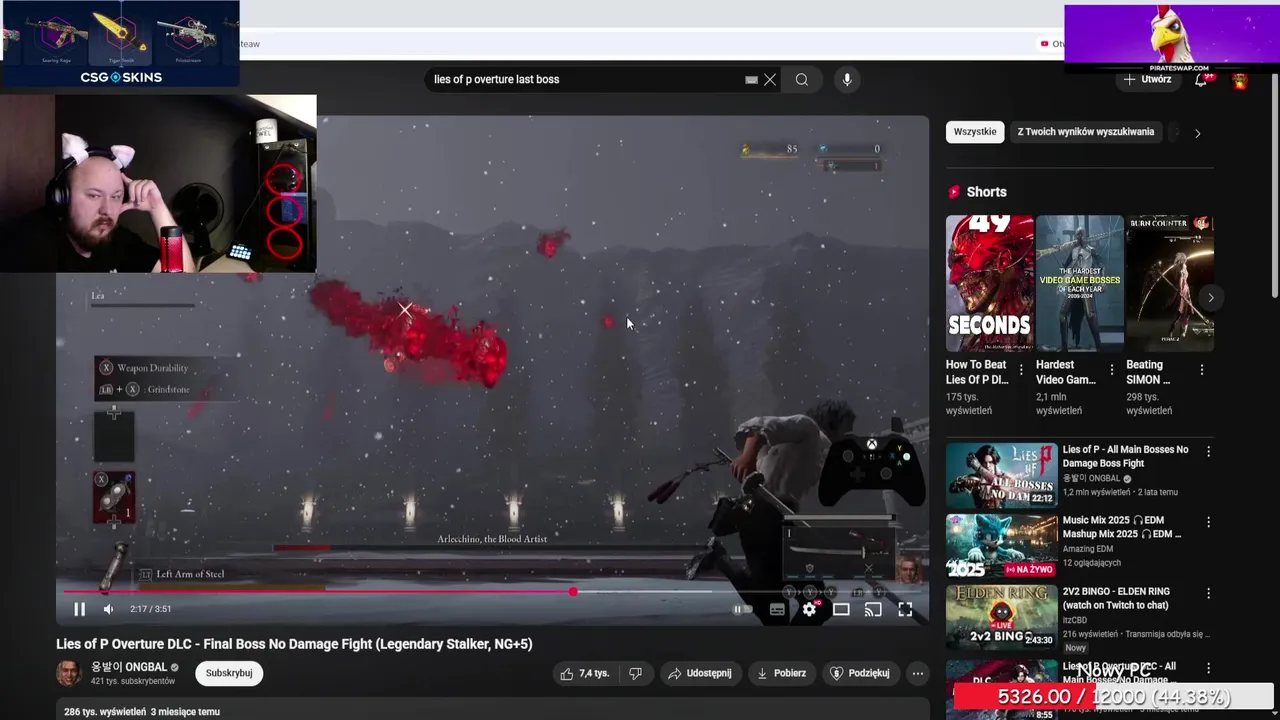Open '2V2 BINGO - ELDEN RING' video
The height and width of the screenshot is (720, 1280).
(x=1001, y=617)
